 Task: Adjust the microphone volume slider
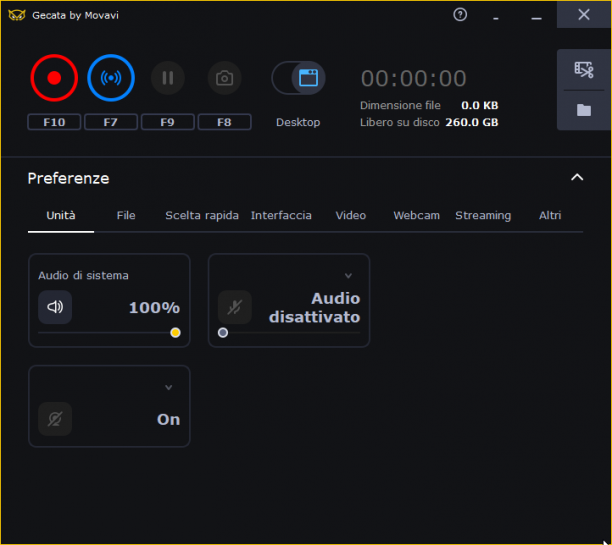tap(289, 333)
